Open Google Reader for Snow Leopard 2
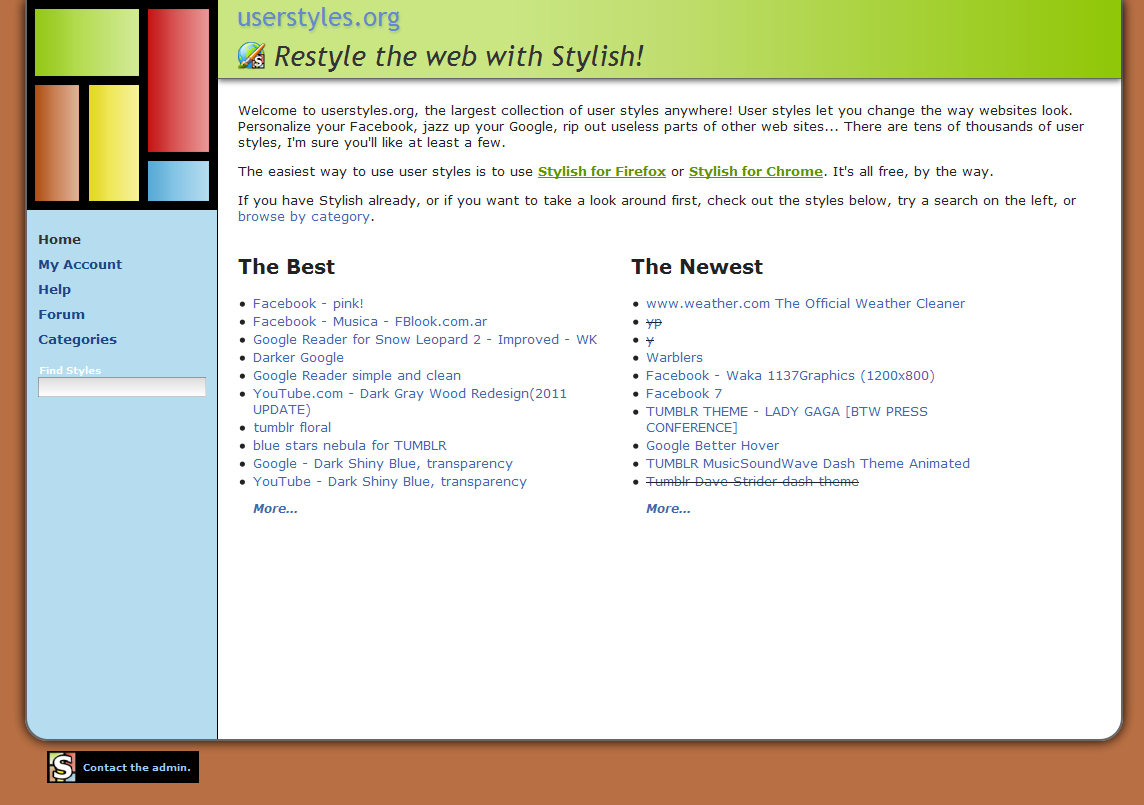Screen dimensions: 1144x805 pyautogui.click(x=425, y=339)
